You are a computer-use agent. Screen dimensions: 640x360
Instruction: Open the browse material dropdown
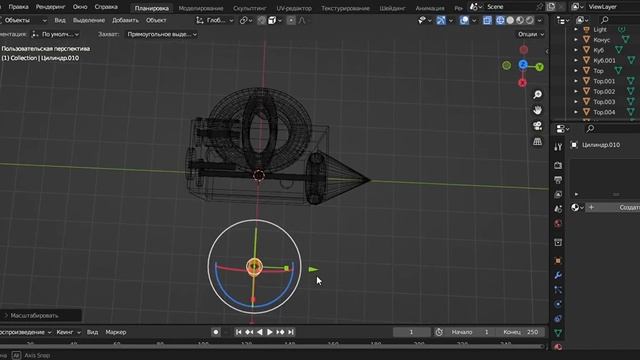(577, 208)
